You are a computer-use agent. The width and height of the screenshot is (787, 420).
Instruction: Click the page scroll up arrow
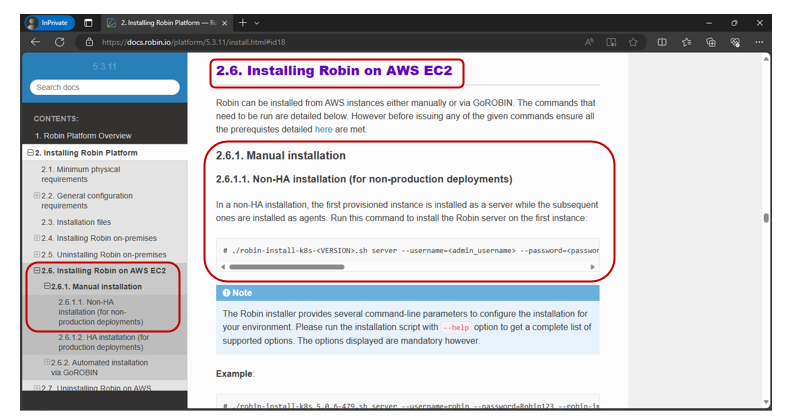pos(766,59)
